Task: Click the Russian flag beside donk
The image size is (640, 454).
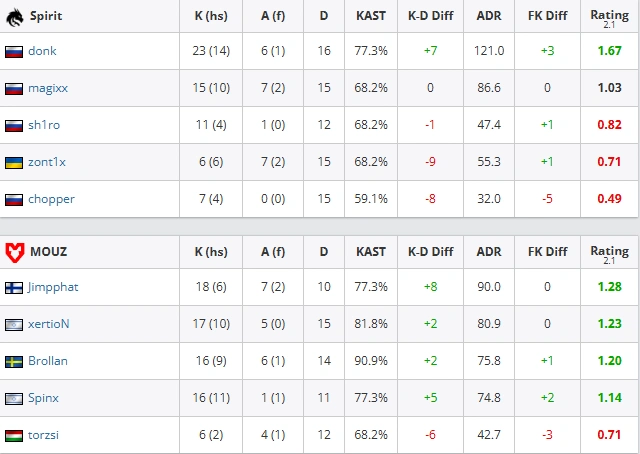Action: 14,51
